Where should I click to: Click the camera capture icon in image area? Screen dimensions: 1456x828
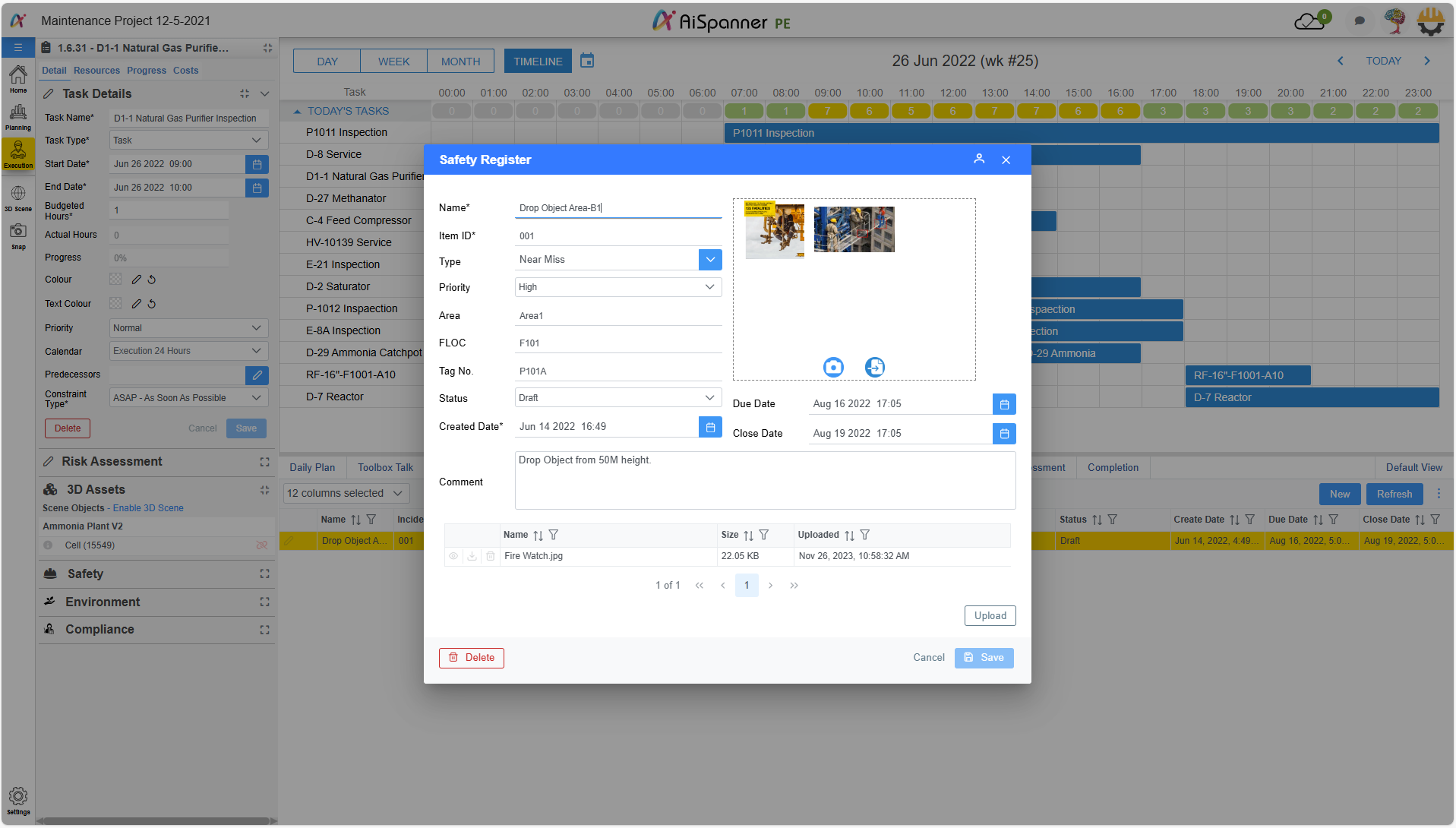[833, 368]
